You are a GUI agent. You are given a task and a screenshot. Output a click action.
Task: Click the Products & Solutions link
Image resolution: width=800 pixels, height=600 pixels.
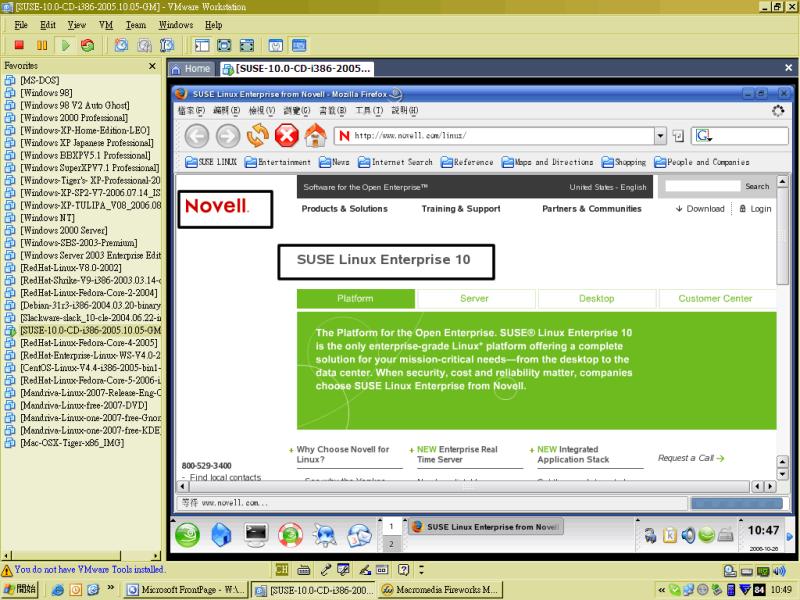[x=344, y=209]
